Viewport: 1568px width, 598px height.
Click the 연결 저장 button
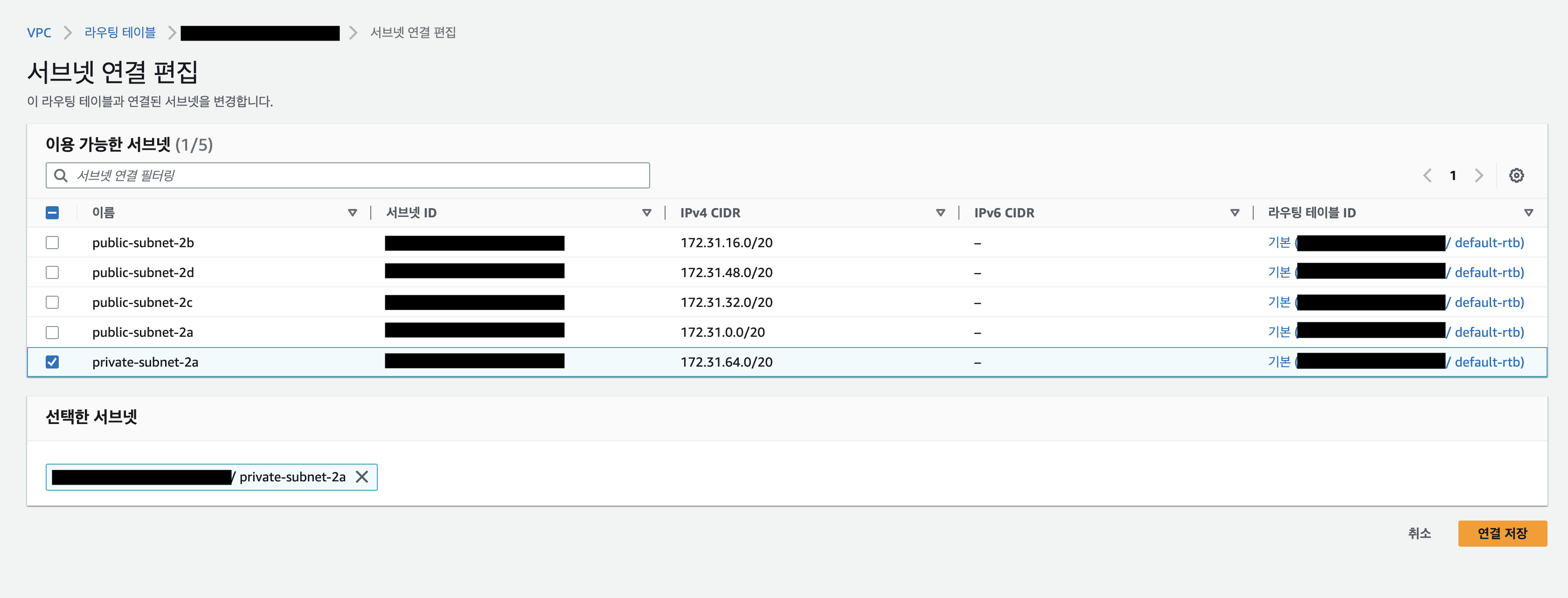coord(1502,534)
